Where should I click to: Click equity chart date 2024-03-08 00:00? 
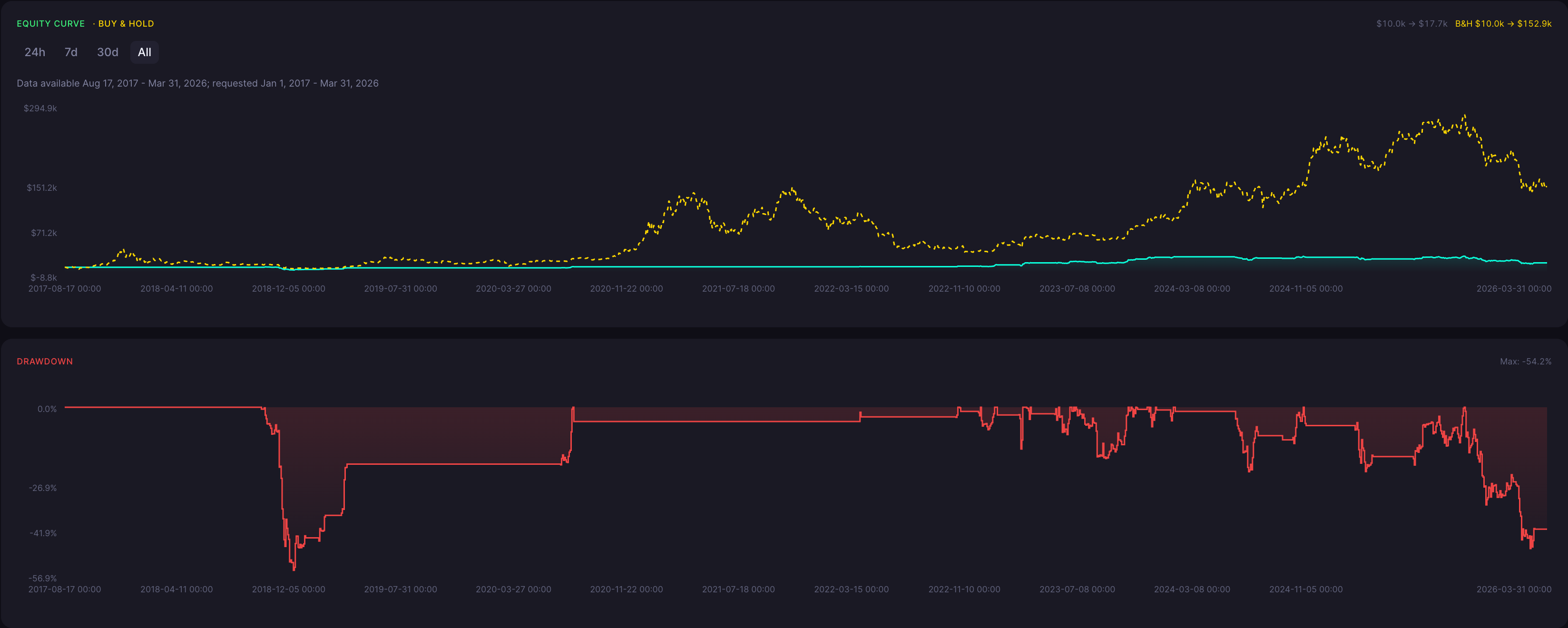click(x=1192, y=288)
